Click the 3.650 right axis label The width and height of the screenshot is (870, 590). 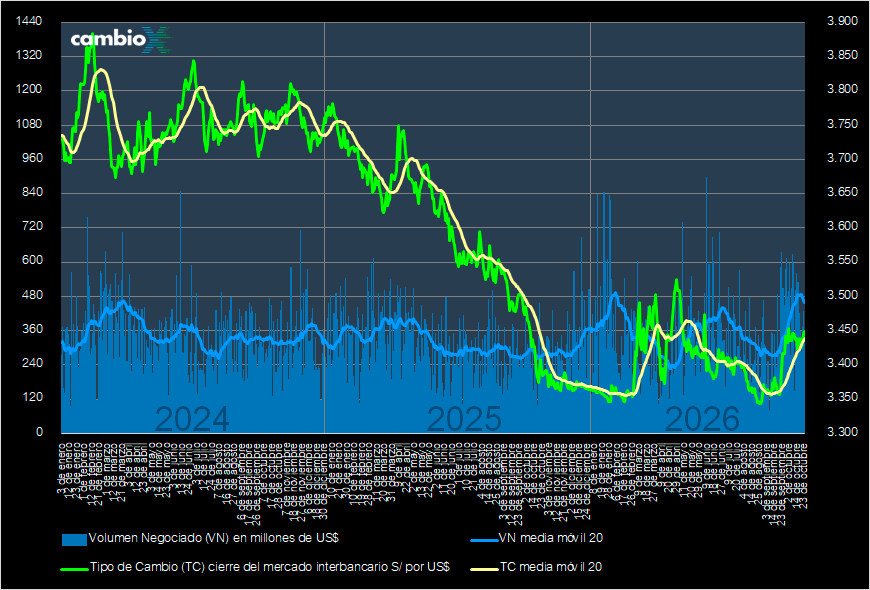(842, 193)
